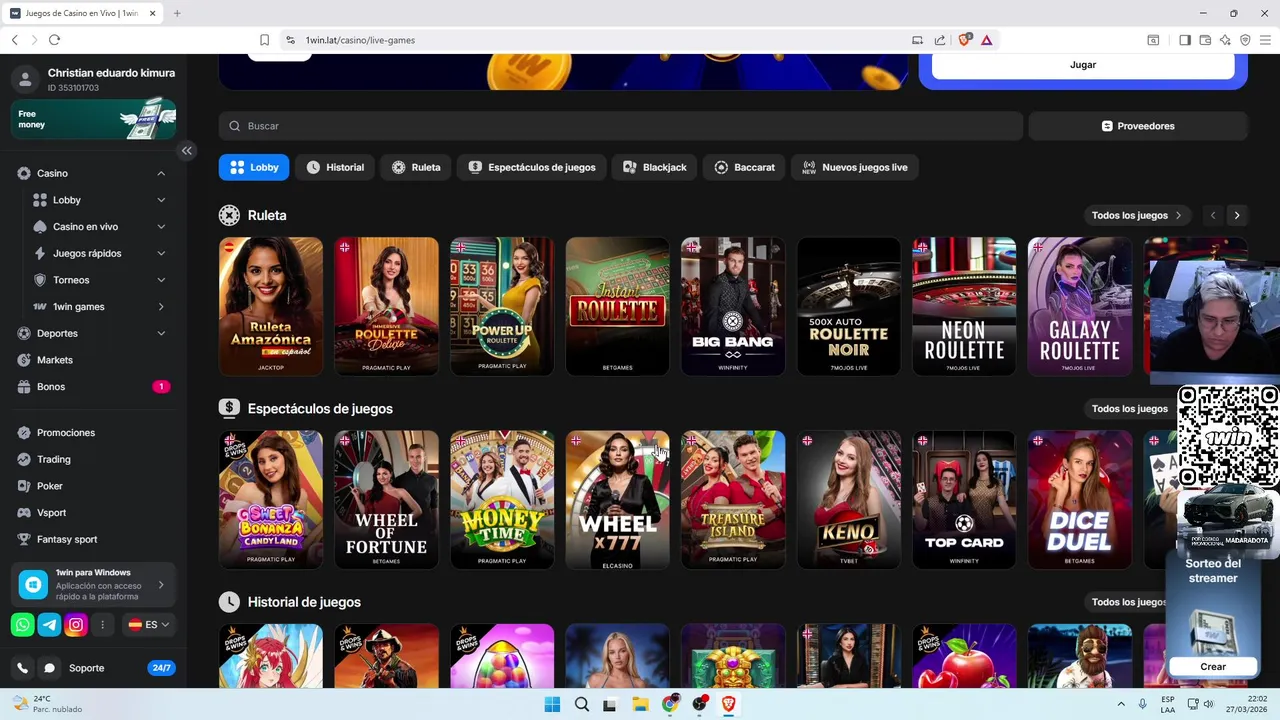
Task: Open ES language dropdown
Action: click(149, 625)
